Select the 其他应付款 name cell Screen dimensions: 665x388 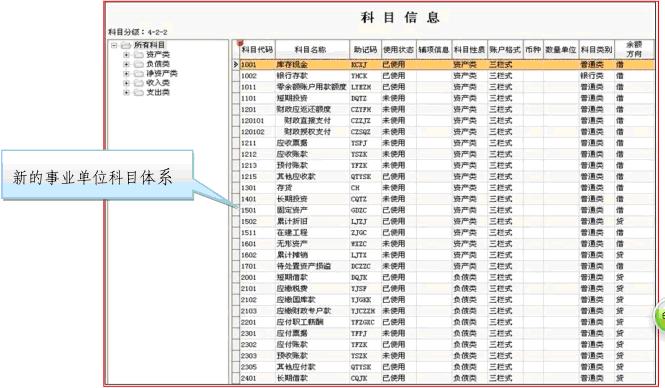click(312, 367)
